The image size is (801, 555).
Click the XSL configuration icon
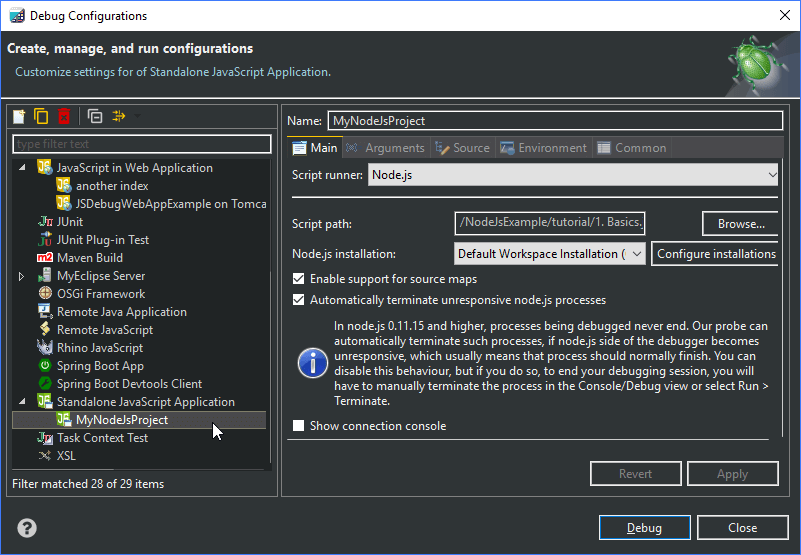click(45, 455)
